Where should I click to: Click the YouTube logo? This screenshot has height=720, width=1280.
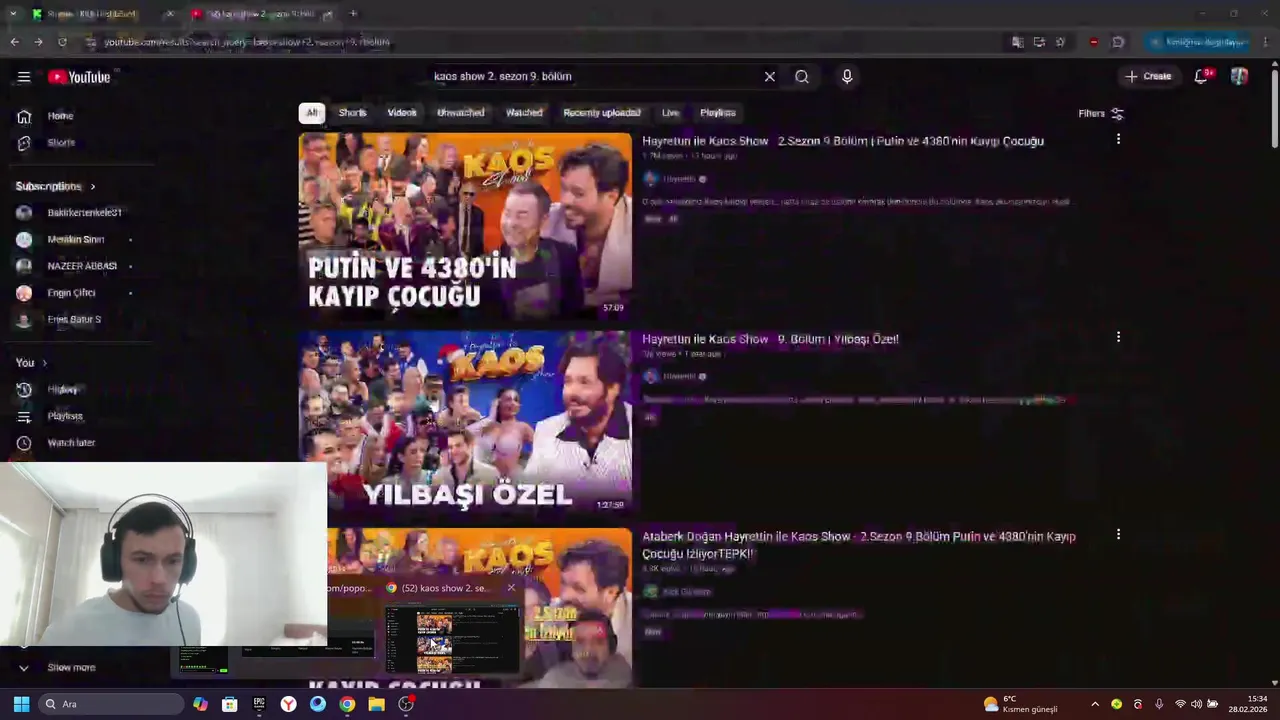[79, 77]
